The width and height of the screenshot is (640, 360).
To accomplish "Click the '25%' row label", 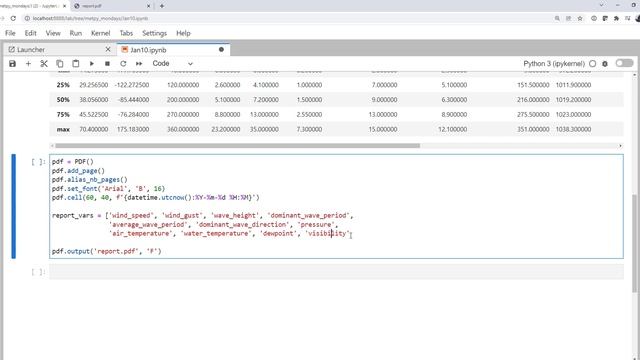I will 63,85.
